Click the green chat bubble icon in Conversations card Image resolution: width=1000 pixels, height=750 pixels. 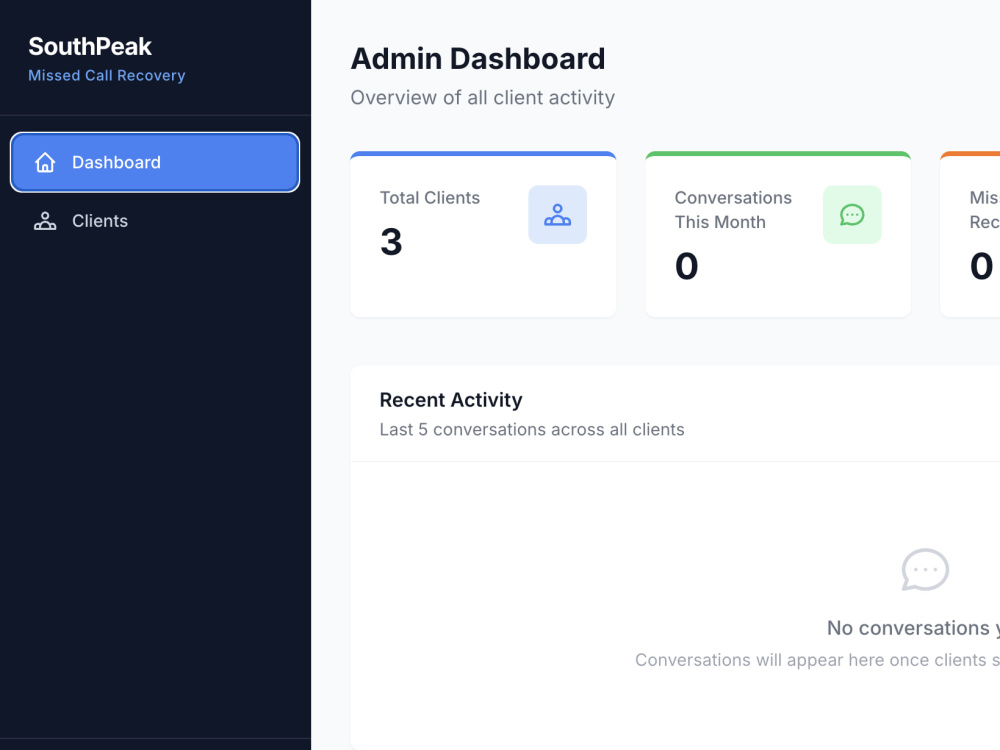point(852,214)
